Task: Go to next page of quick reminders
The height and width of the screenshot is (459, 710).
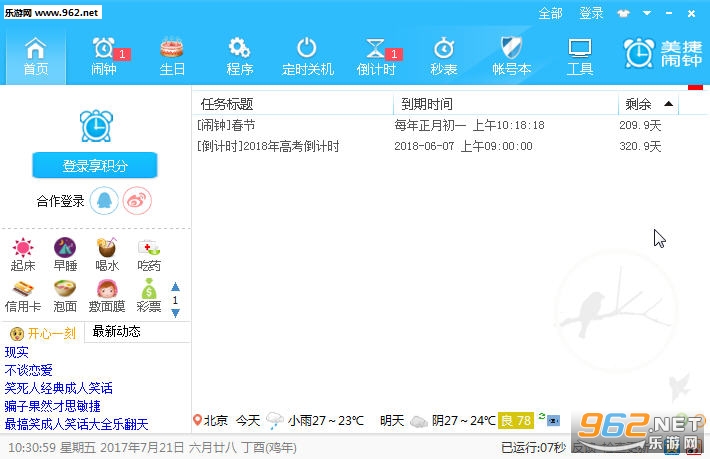Action: click(176, 313)
